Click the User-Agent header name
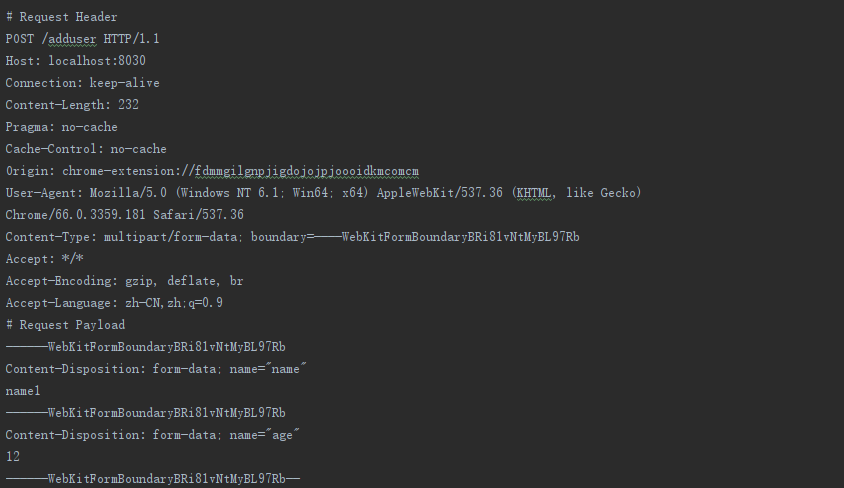This screenshot has height=488, width=844. 43,193
